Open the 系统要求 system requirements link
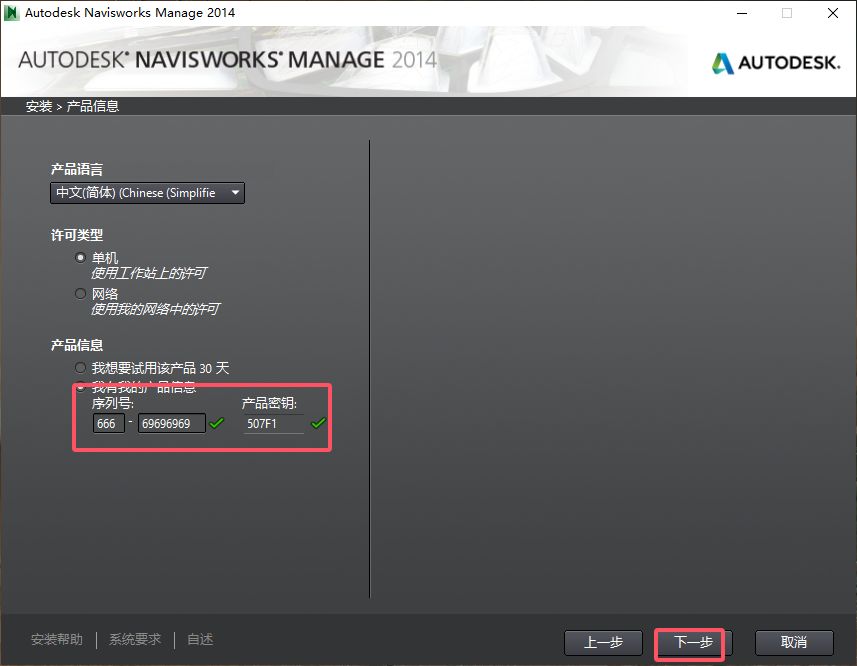The image size is (857, 666). [x=135, y=639]
